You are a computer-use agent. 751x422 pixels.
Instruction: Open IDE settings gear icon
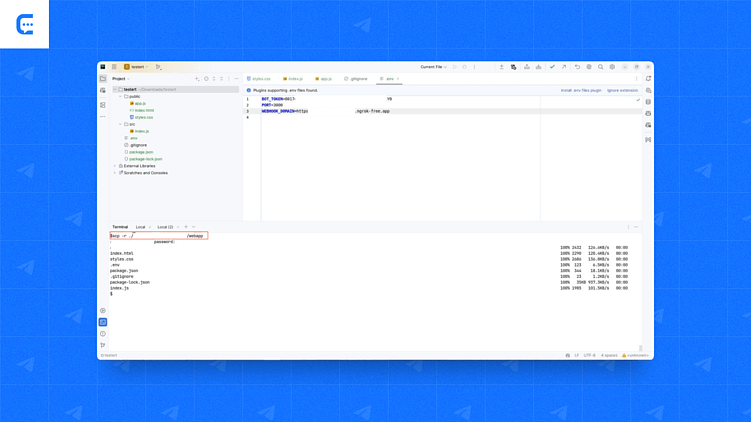click(612, 67)
